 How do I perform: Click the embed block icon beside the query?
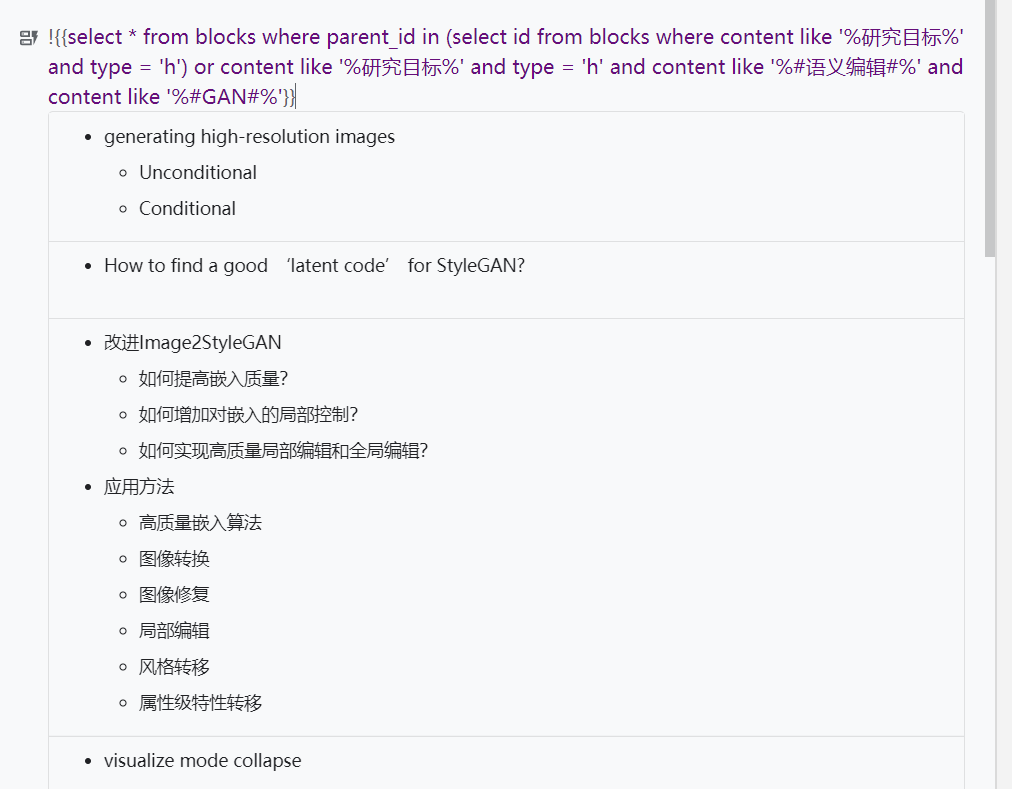[28, 39]
